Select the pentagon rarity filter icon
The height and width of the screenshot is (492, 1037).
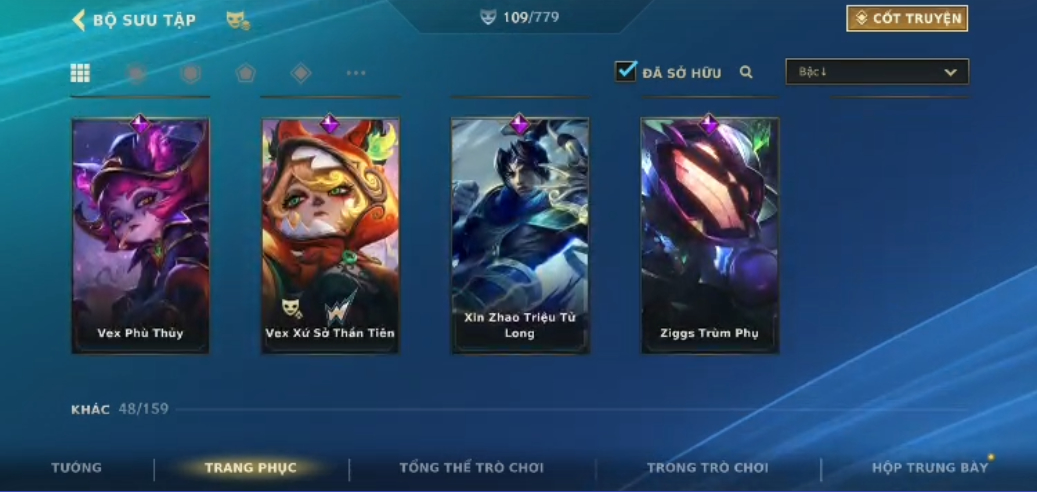point(245,73)
